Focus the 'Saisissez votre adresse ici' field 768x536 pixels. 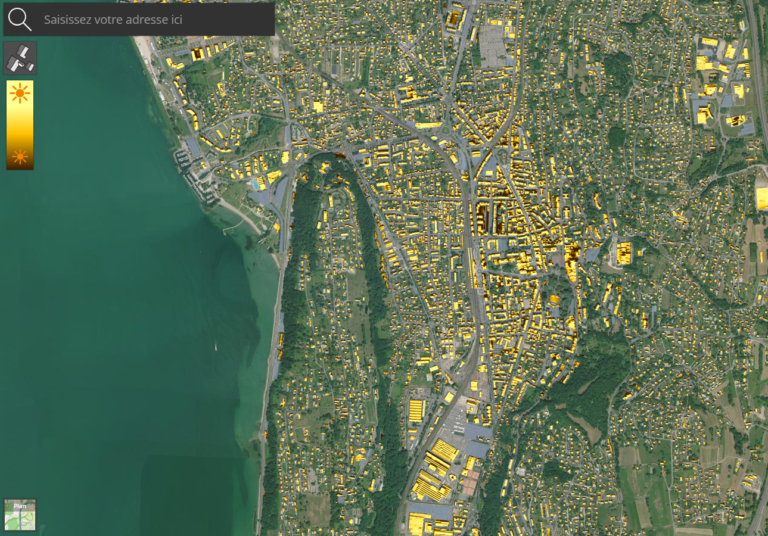[x=155, y=19]
